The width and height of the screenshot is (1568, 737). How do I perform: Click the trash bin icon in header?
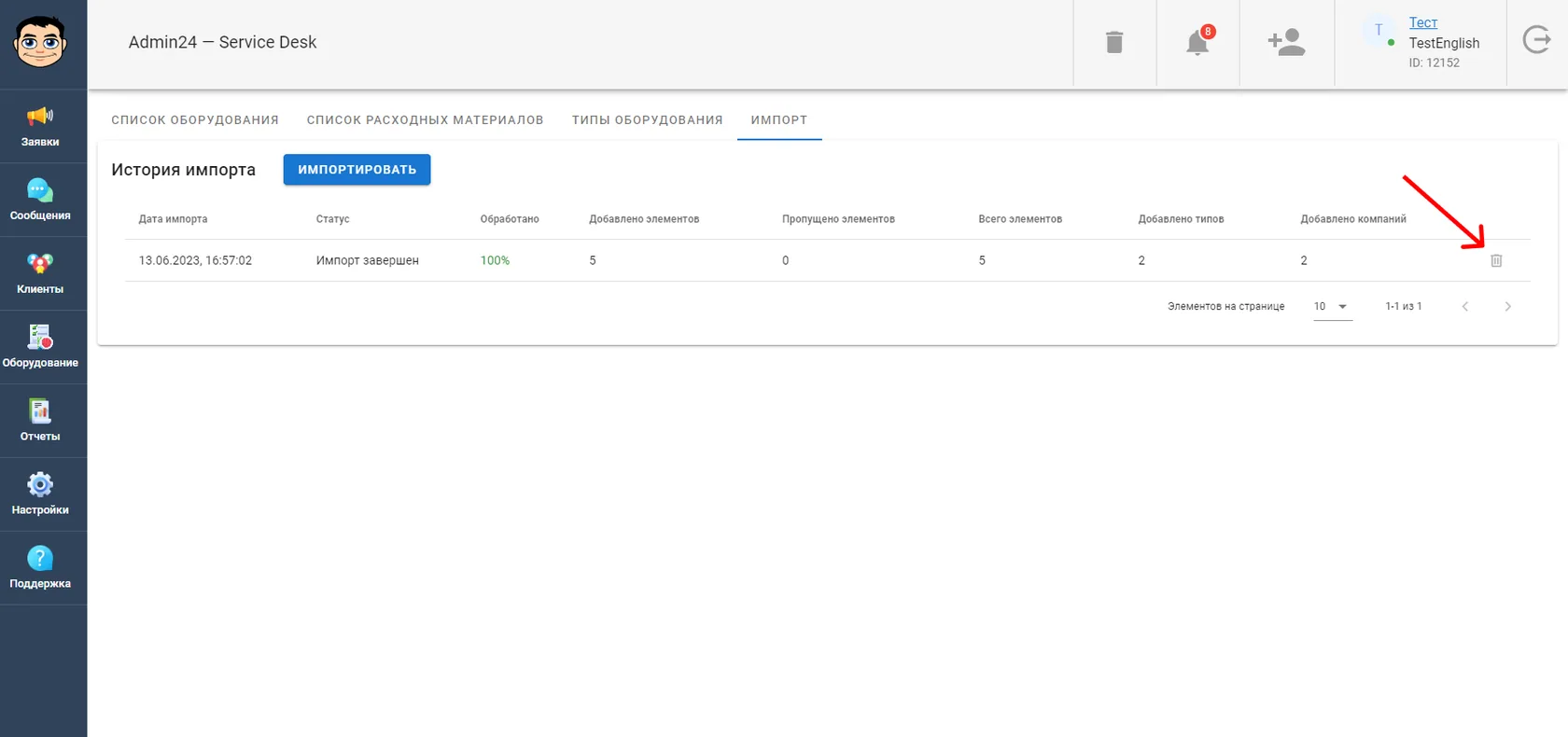tap(1114, 42)
